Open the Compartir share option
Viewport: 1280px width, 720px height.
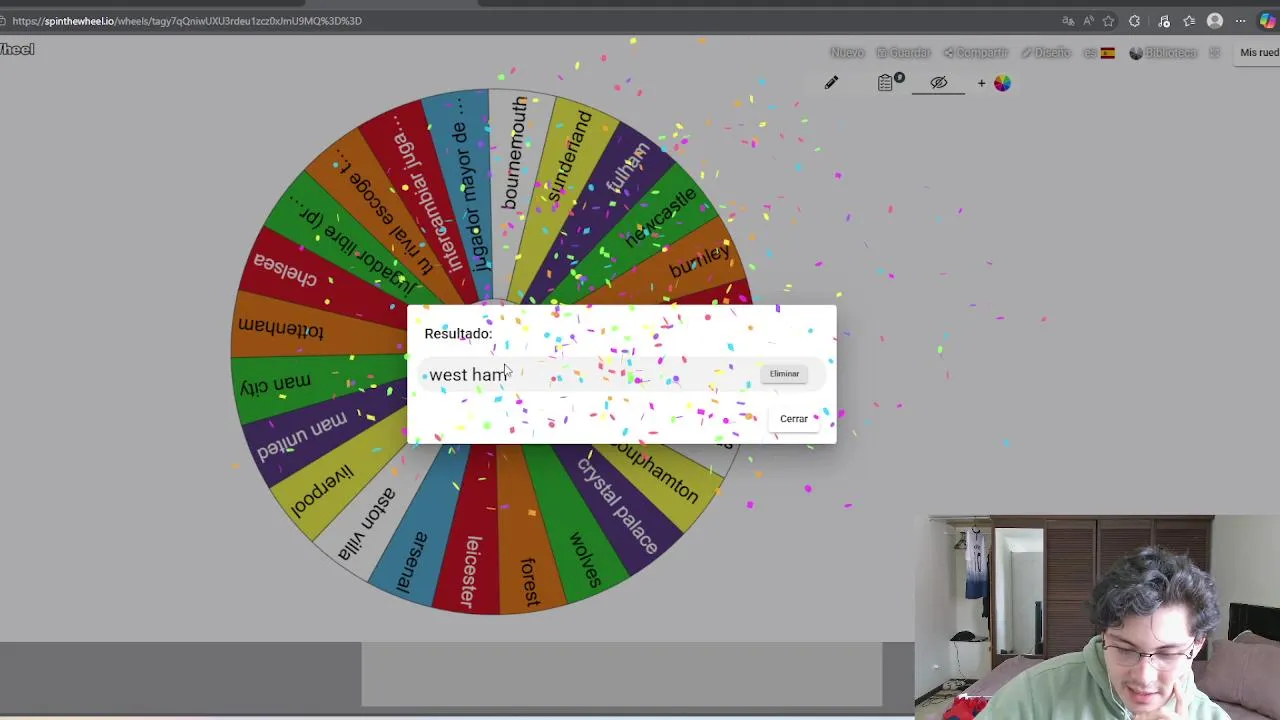976,52
